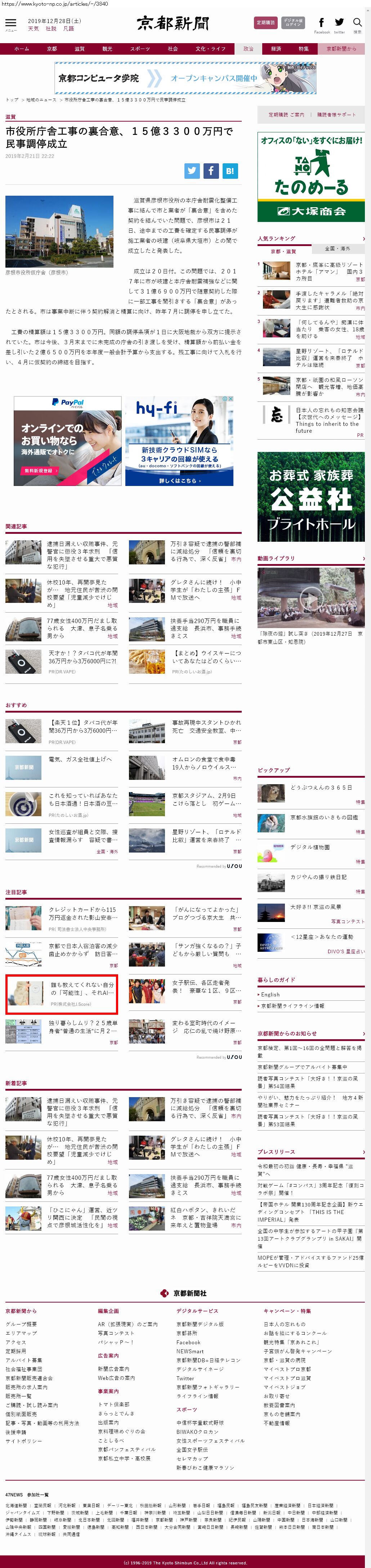Click the 定期購読 button

coord(265,23)
